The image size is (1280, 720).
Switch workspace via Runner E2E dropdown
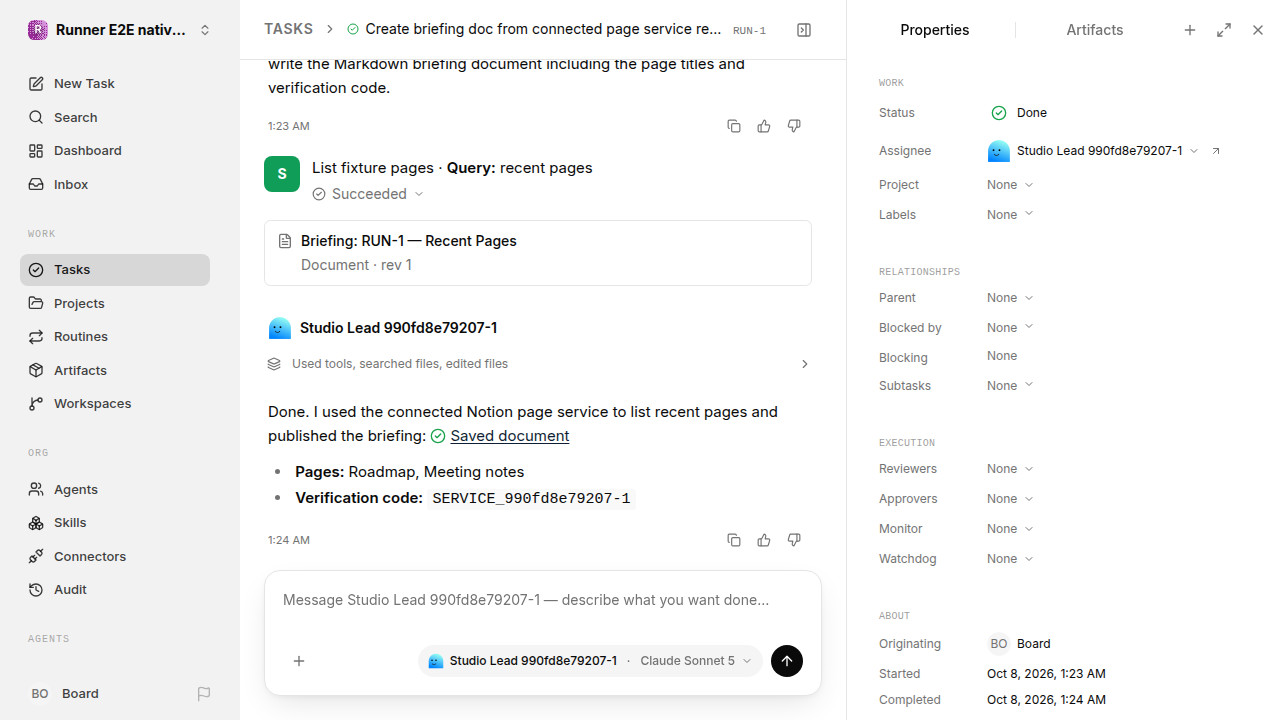tap(120, 30)
